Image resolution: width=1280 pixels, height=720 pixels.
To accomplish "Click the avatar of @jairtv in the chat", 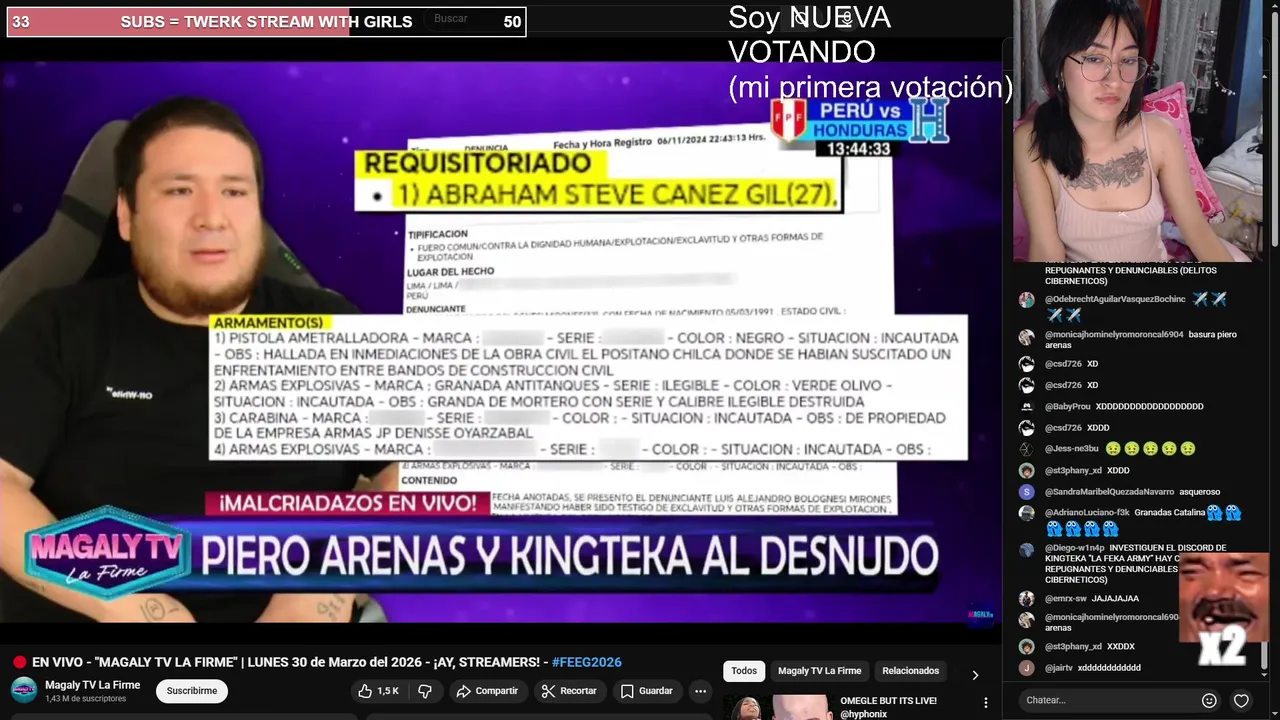I will pyautogui.click(x=1026, y=668).
